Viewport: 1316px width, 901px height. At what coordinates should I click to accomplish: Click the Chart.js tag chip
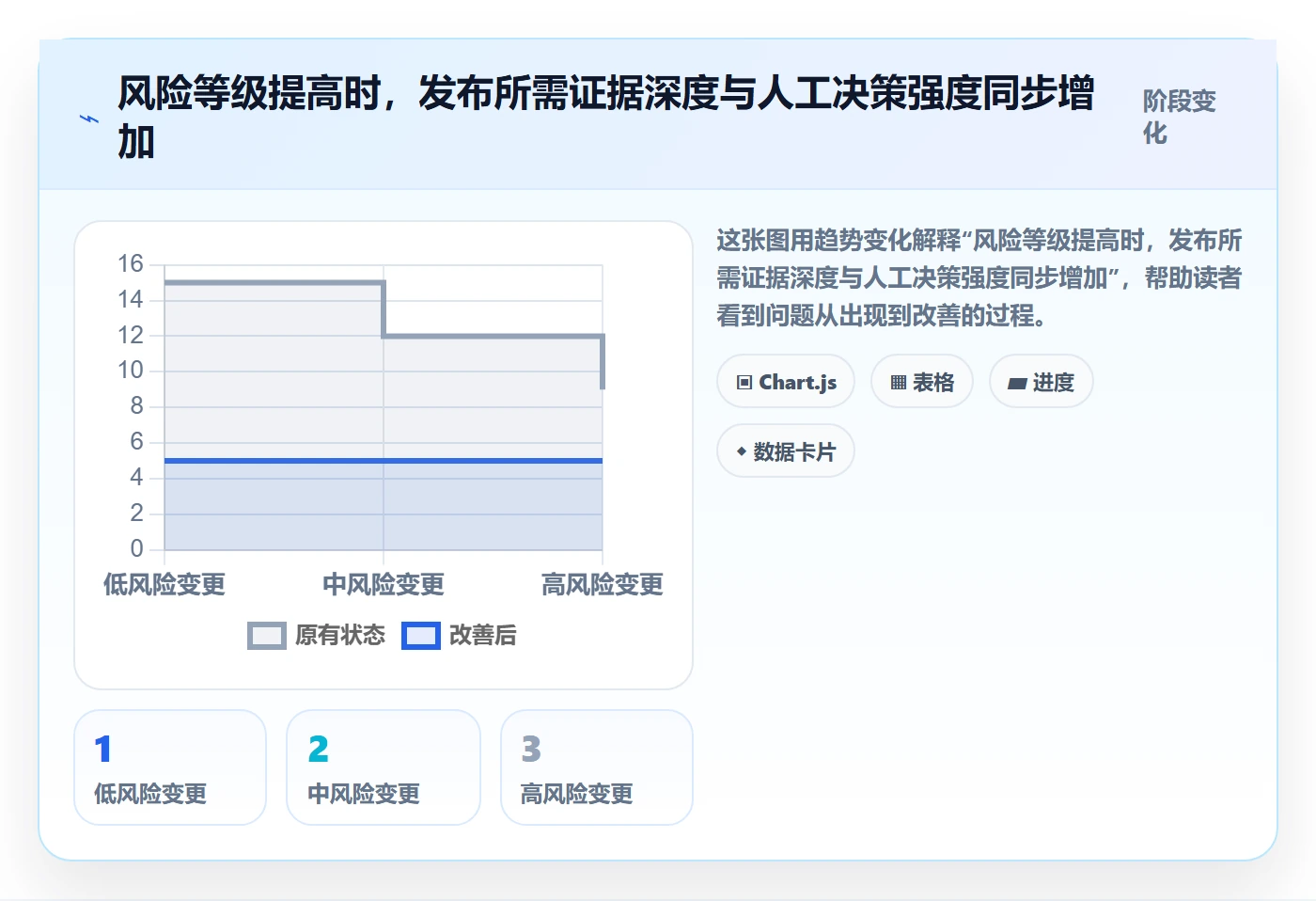[x=786, y=382]
